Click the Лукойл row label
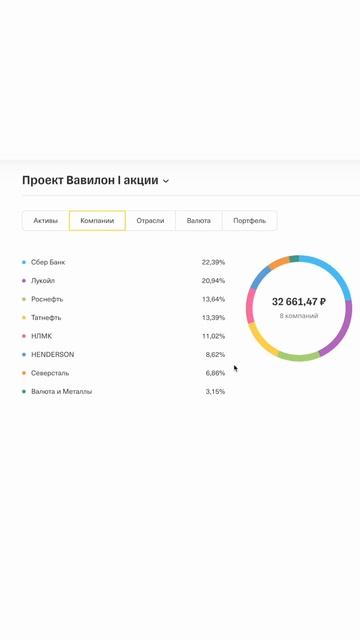This screenshot has width=360, height=640. point(43,281)
